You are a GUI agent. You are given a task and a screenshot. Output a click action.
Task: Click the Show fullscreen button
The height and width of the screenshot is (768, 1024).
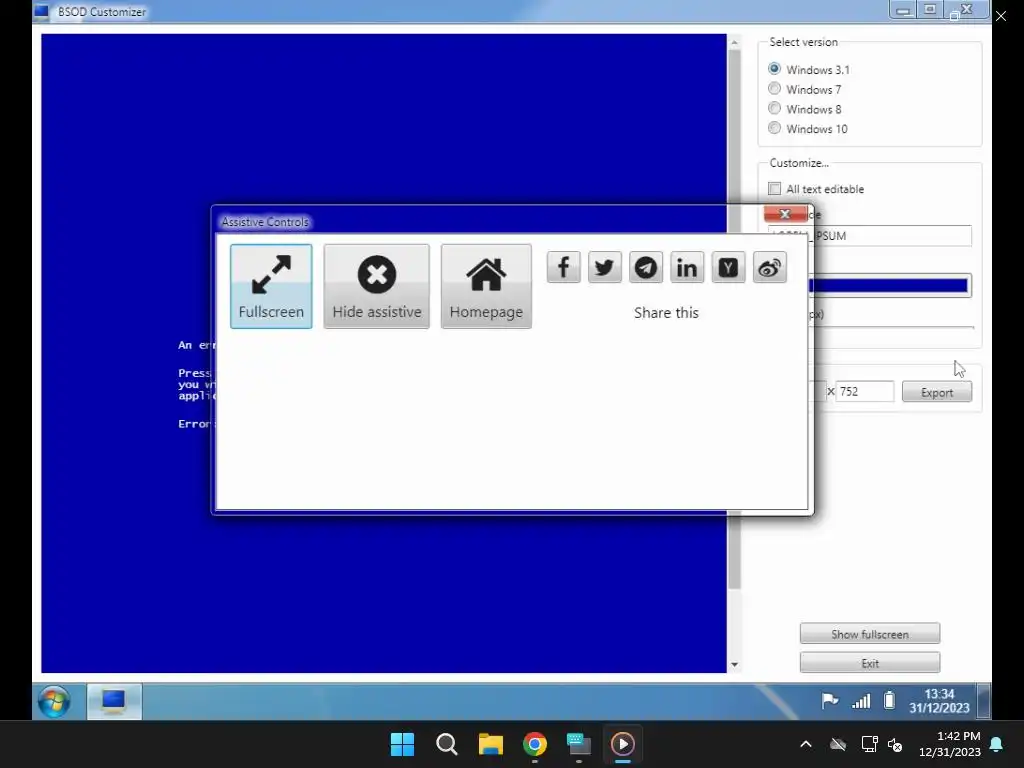870,633
